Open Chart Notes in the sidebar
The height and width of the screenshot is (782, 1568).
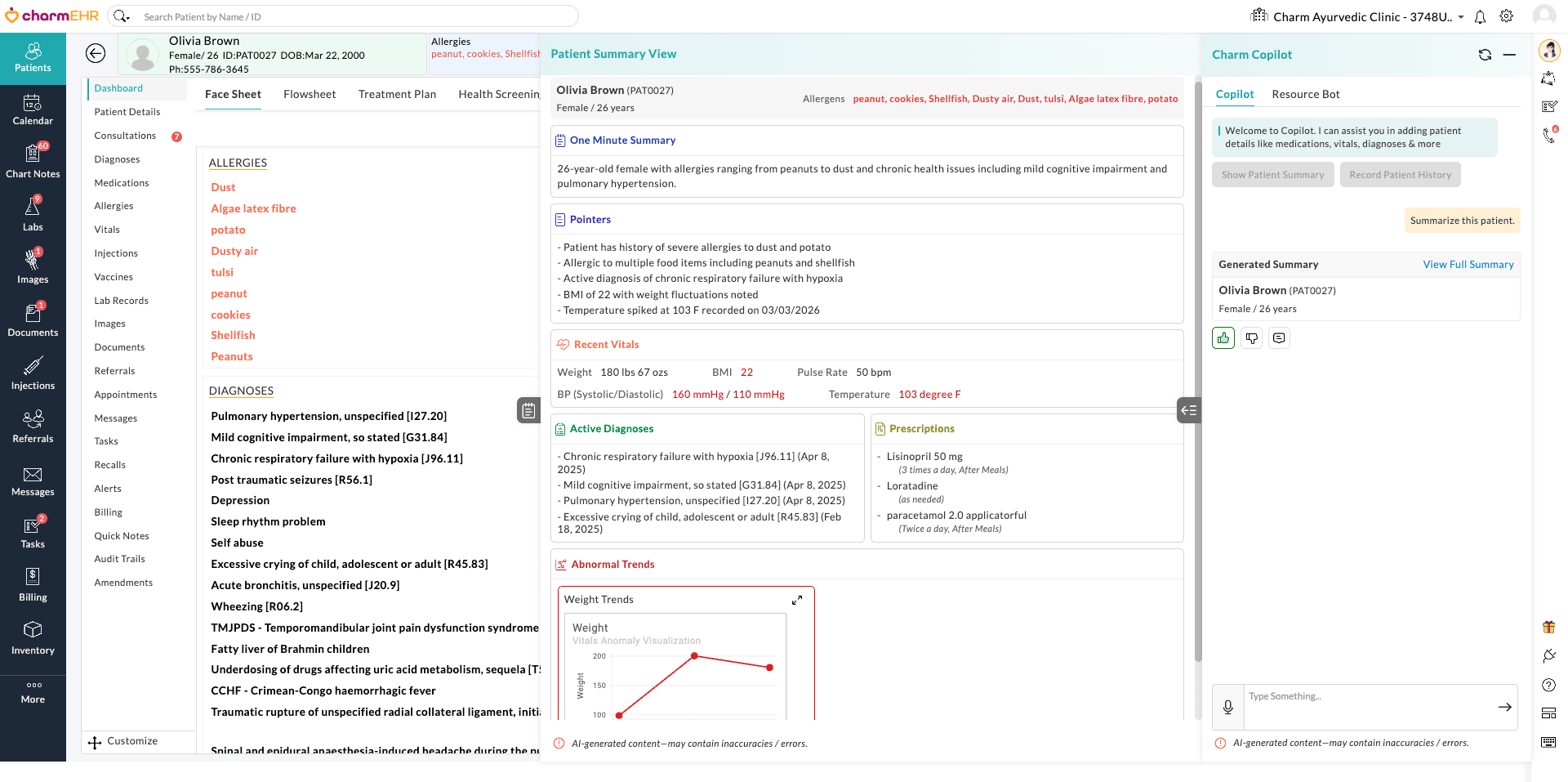point(33,163)
